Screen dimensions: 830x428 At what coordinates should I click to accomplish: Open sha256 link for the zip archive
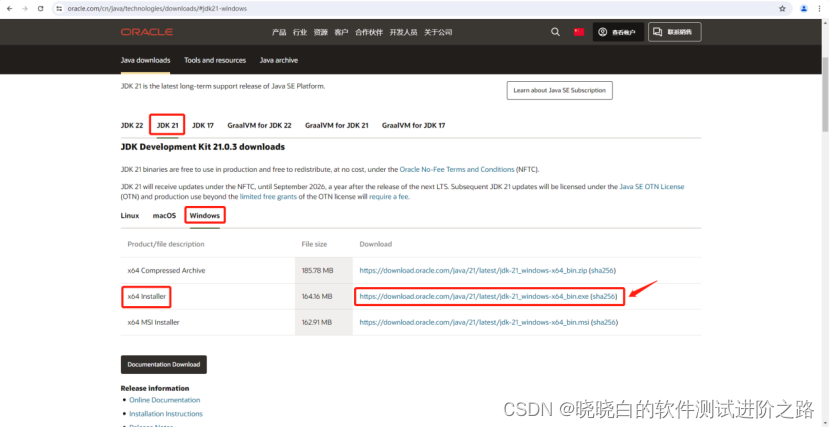(x=603, y=270)
